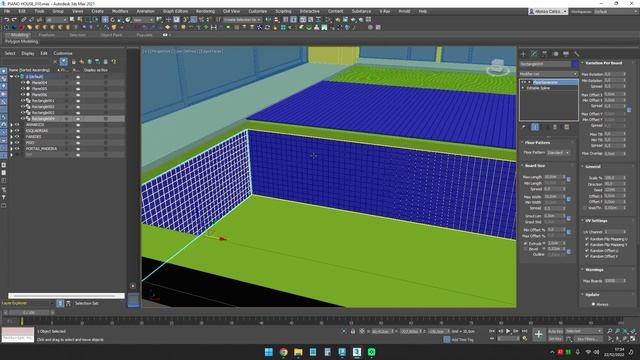The height and width of the screenshot is (360, 640).
Task: Toggle Show End Result icon under stack
Action: click(x=535, y=127)
